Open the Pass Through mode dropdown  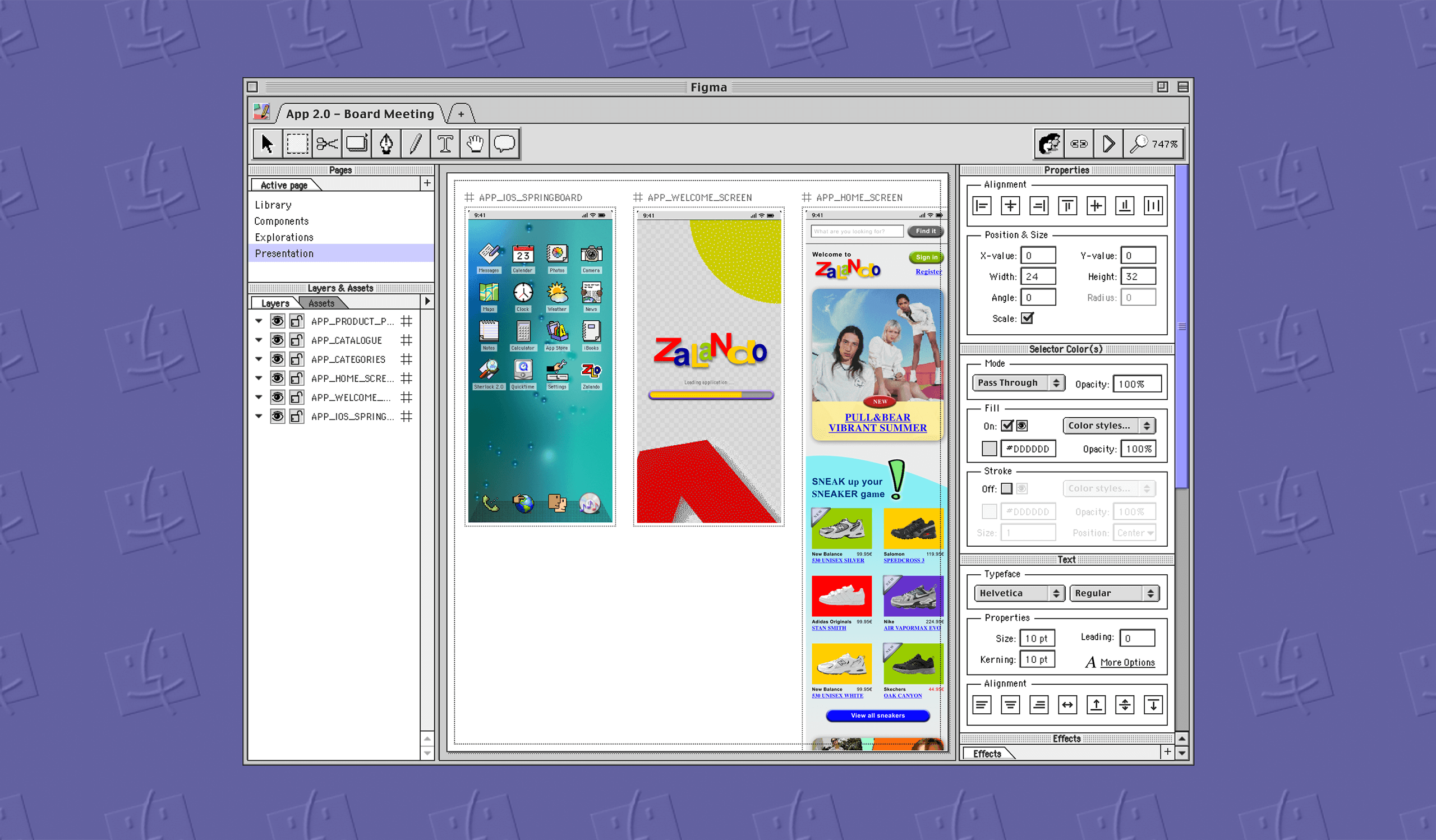[x=1018, y=382]
